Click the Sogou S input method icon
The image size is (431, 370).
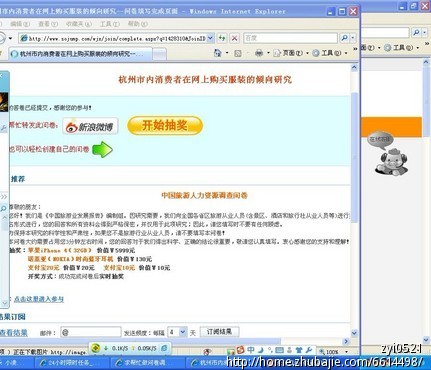coord(240,350)
